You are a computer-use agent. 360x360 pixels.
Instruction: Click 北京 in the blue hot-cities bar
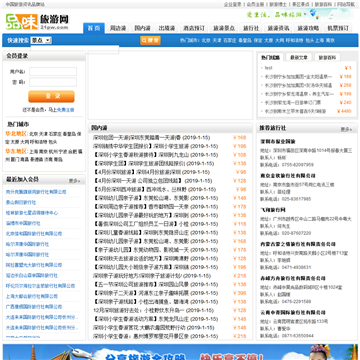tap(206, 40)
